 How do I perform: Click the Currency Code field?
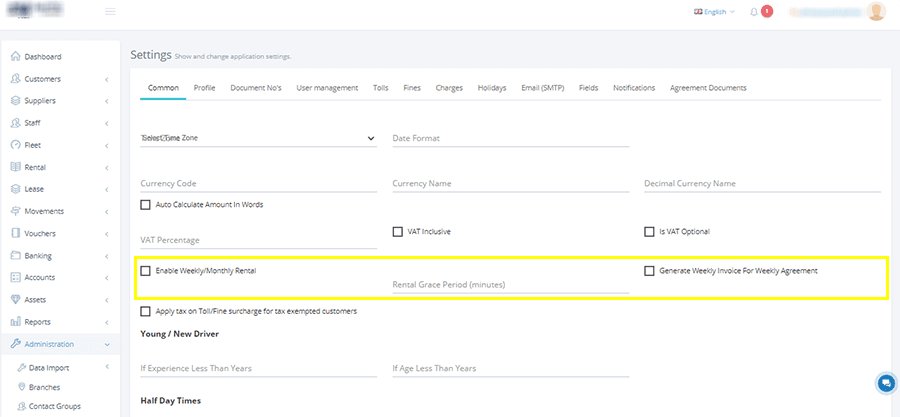coord(258,184)
